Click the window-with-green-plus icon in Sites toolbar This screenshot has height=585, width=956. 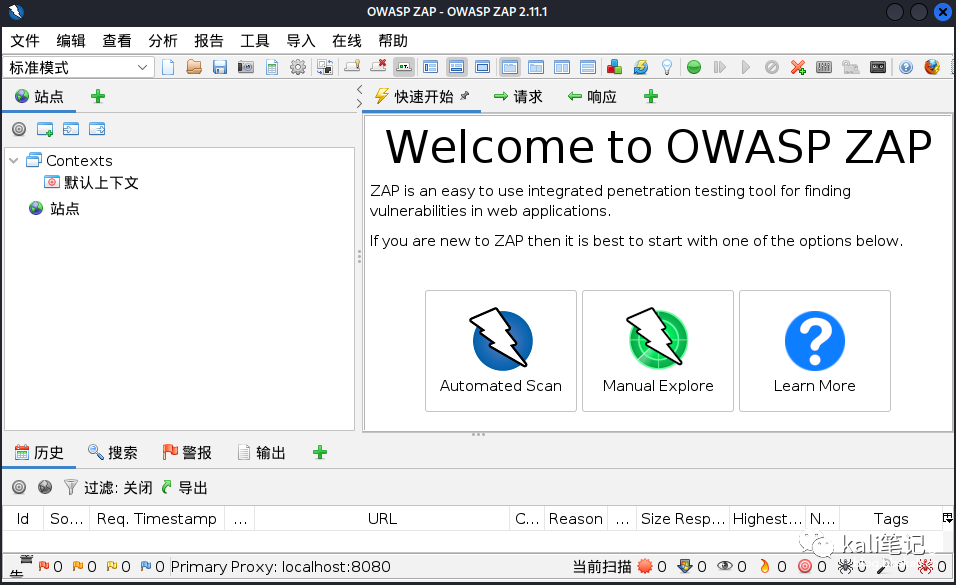(45, 129)
